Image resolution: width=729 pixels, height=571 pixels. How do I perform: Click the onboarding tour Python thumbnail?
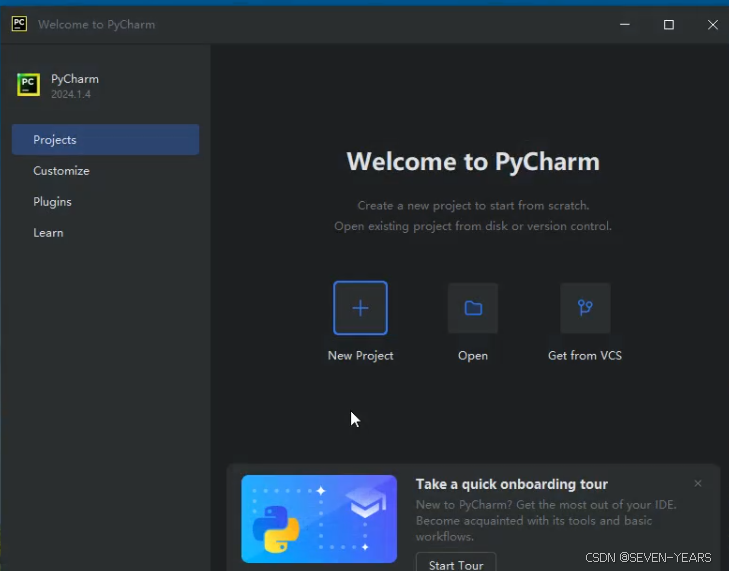[x=319, y=519]
